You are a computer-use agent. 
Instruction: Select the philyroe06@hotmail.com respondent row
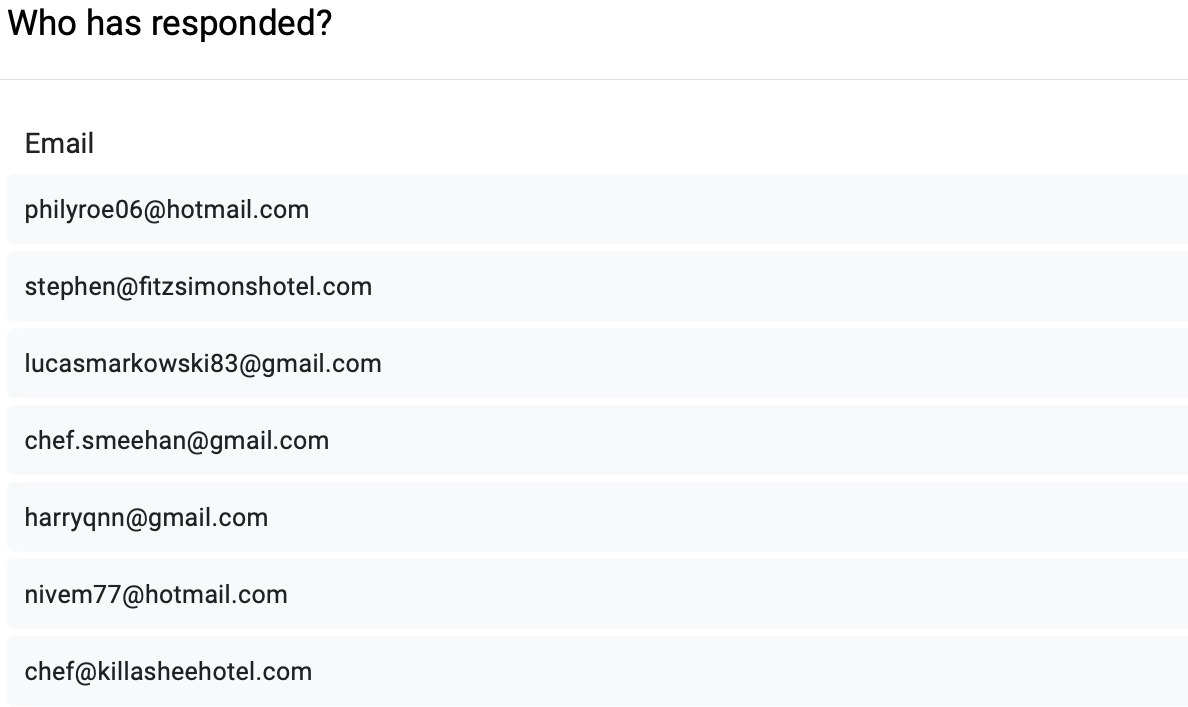coord(598,209)
